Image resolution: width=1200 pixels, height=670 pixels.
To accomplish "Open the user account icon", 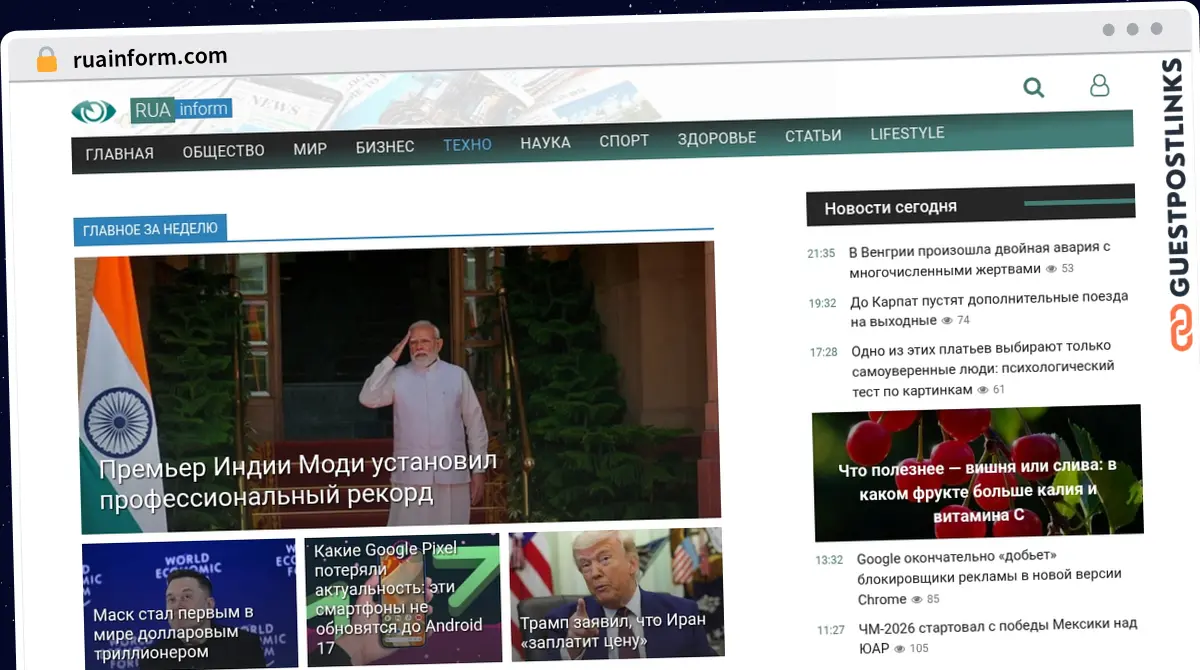I will pyautogui.click(x=1099, y=86).
